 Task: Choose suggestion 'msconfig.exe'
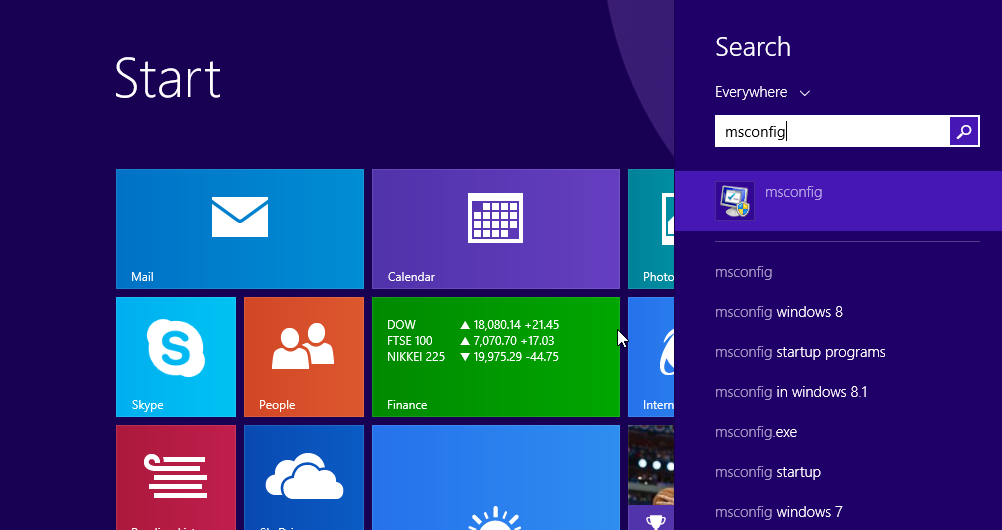756,432
